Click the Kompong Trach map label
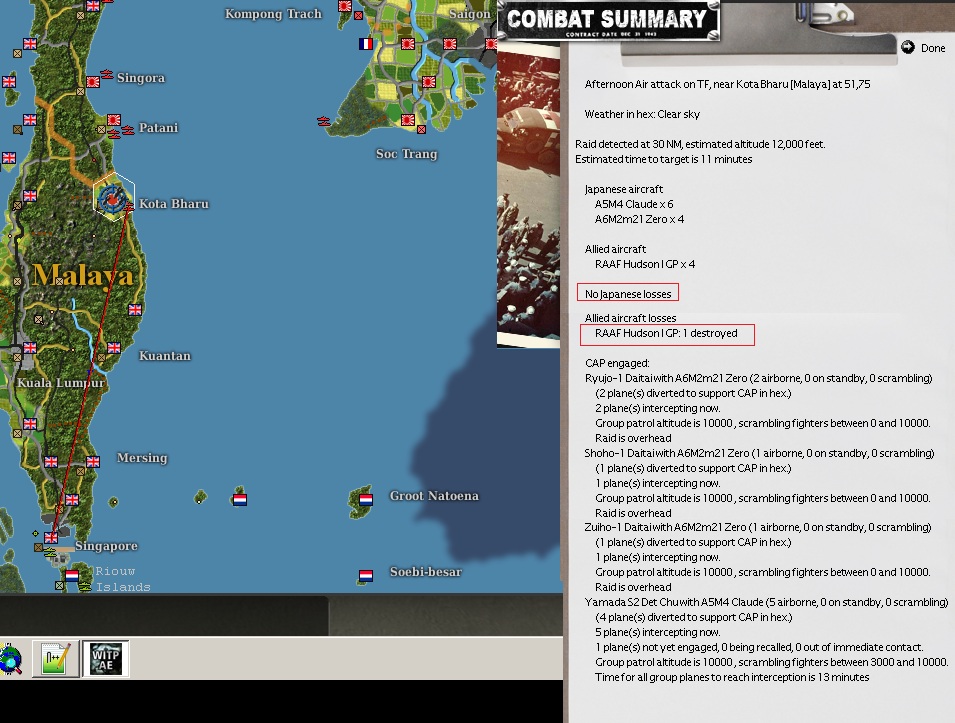The height and width of the screenshot is (723, 955). pos(273,13)
